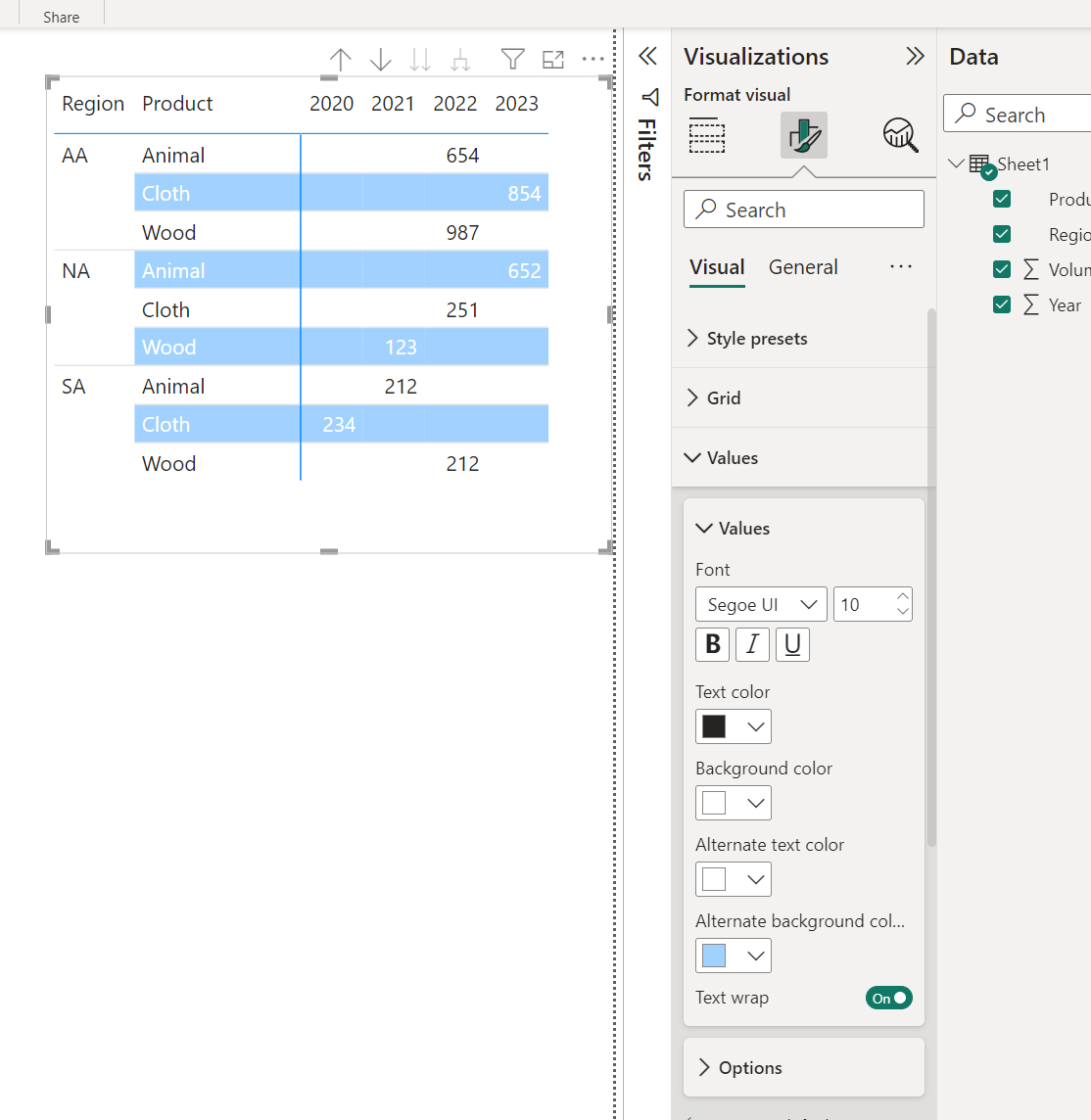
Task: Open the Text color picker
Action: click(734, 726)
